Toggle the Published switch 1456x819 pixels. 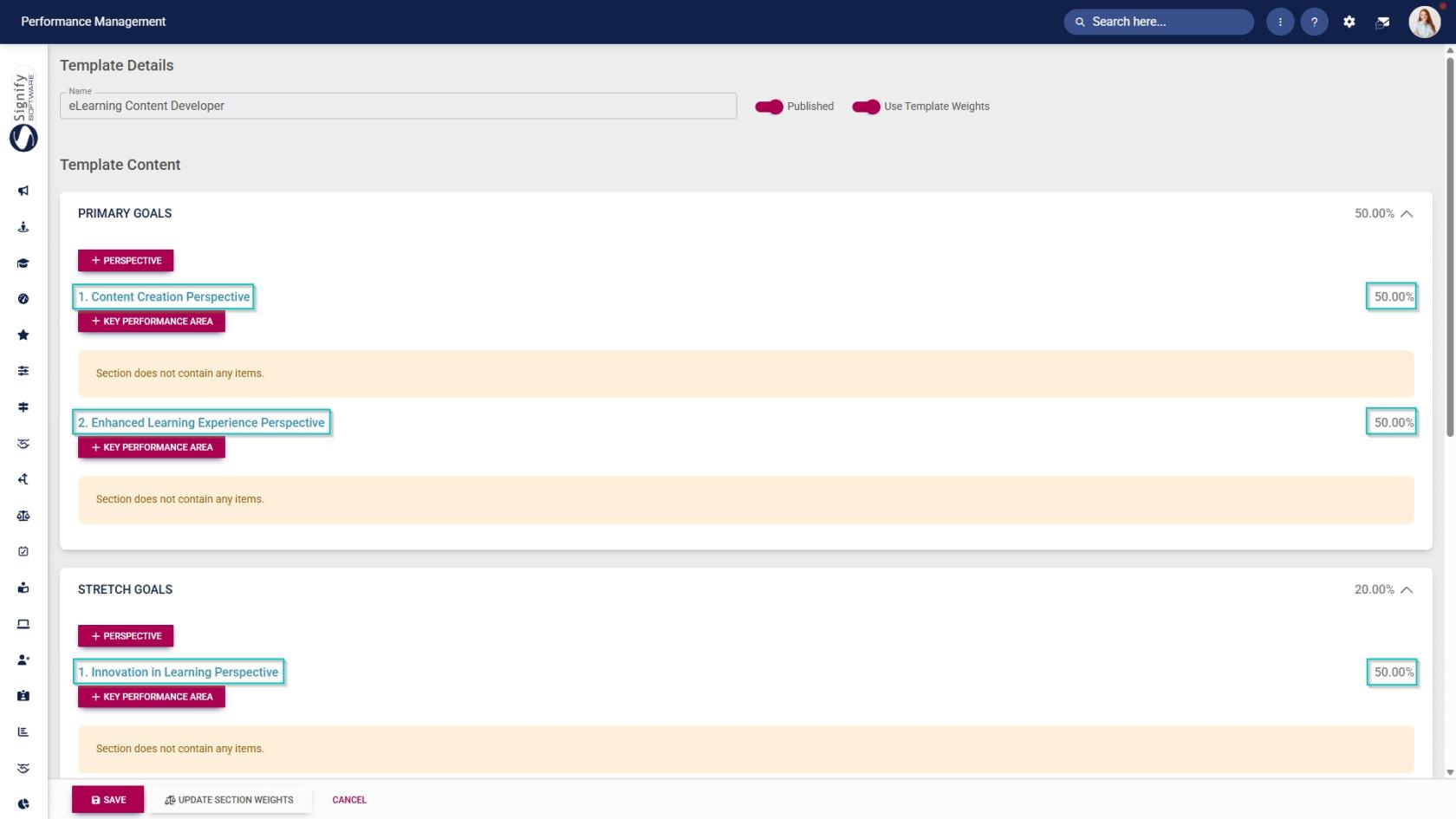769,107
